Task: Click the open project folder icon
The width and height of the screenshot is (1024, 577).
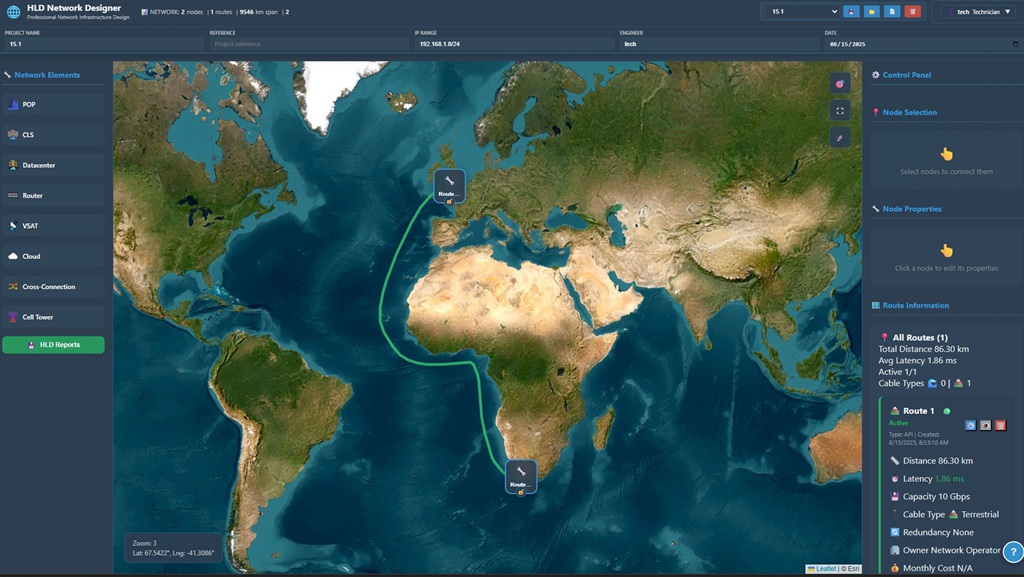Action: click(872, 12)
